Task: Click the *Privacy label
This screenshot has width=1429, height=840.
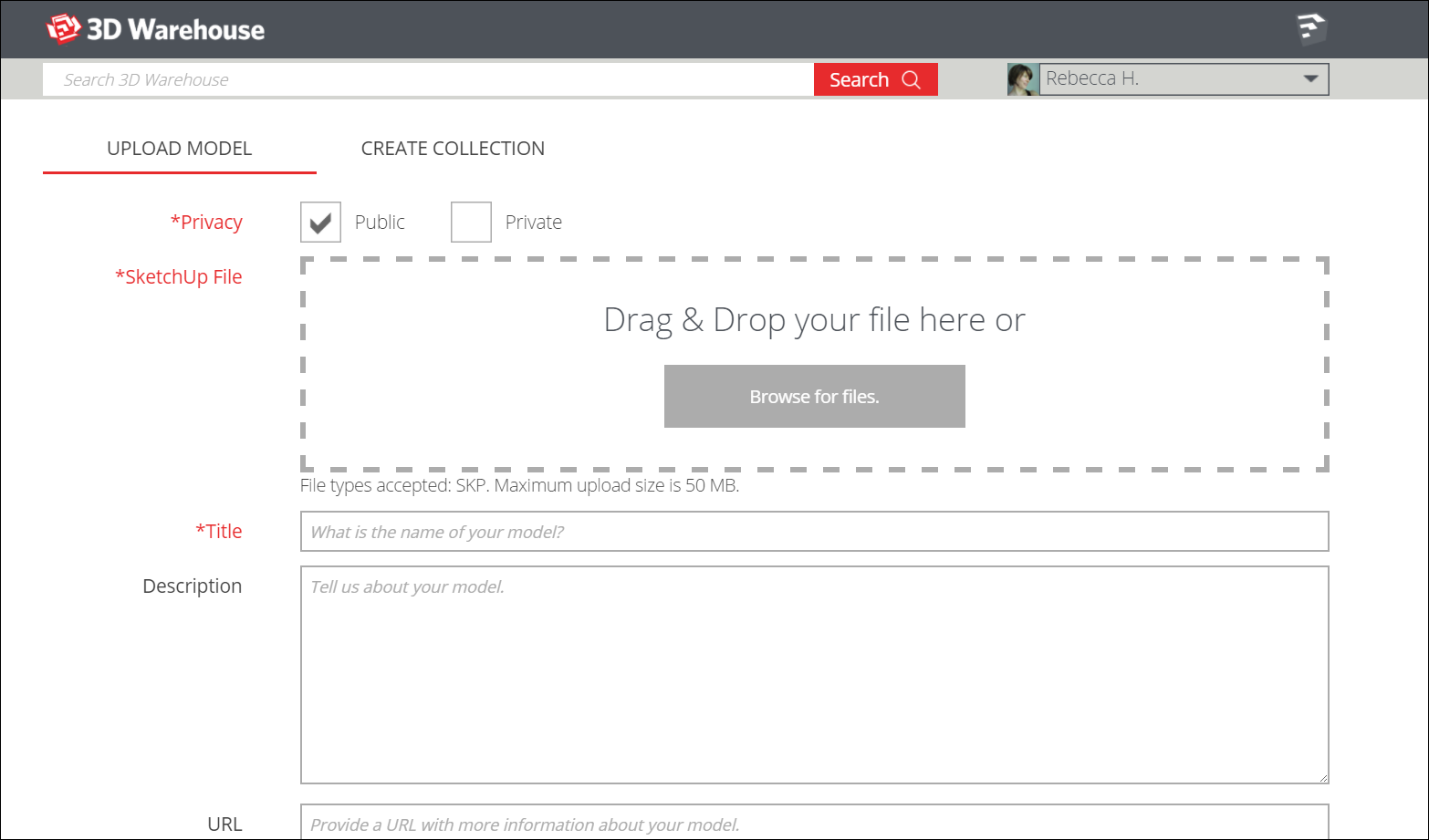Action: pyautogui.click(x=206, y=223)
